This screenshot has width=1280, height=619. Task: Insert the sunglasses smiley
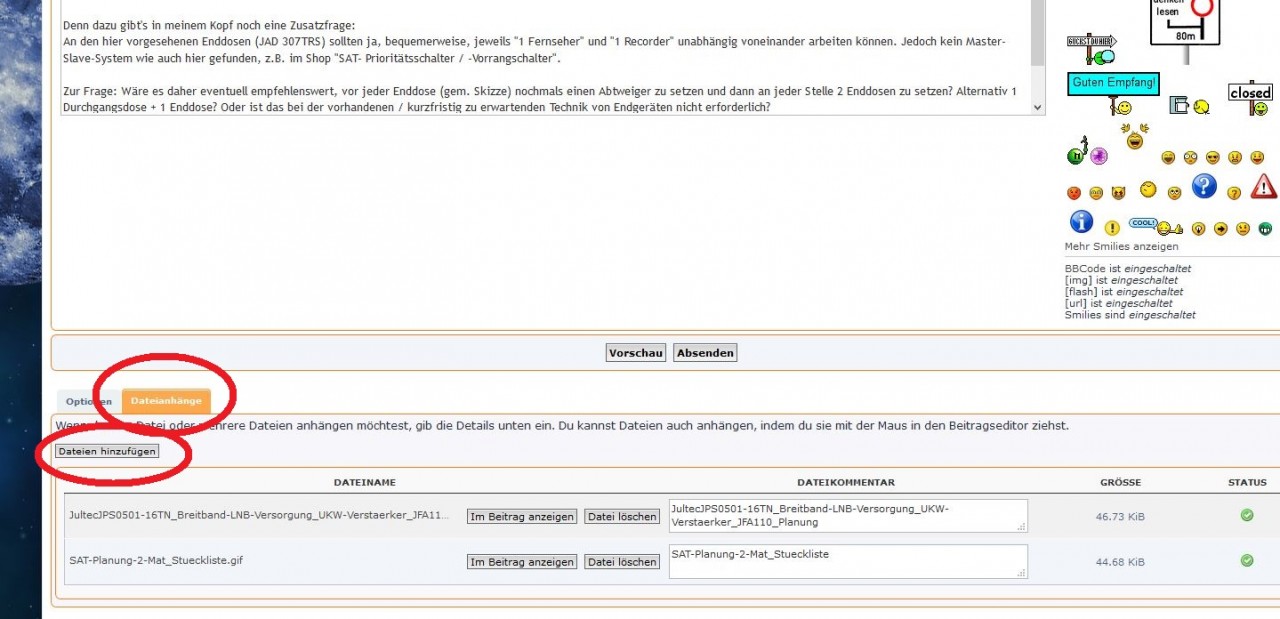[1212, 158]
